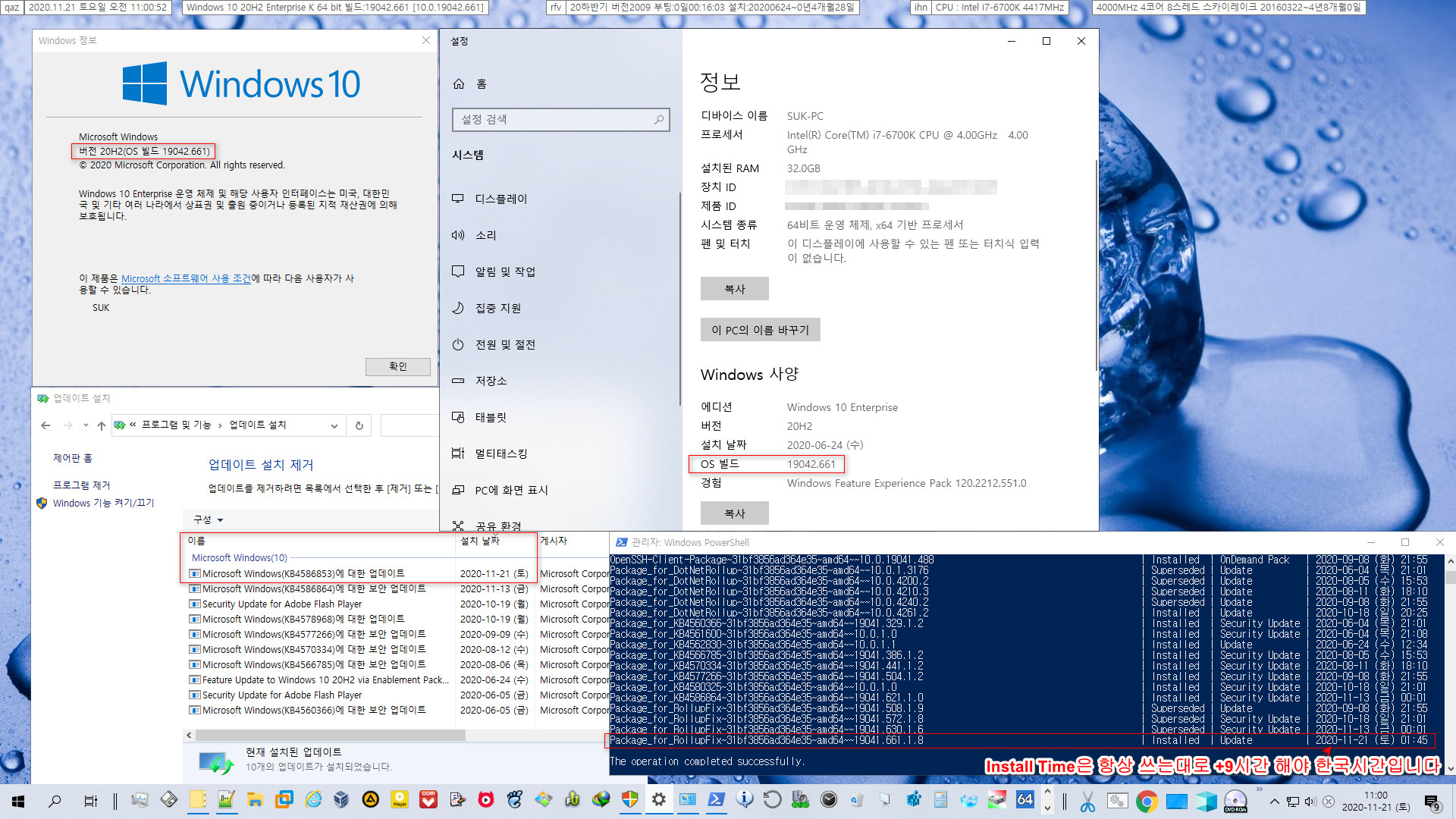Screen dimensions: 1456x819
Task: Open Storage (저장소) settings
Action: 479,381
